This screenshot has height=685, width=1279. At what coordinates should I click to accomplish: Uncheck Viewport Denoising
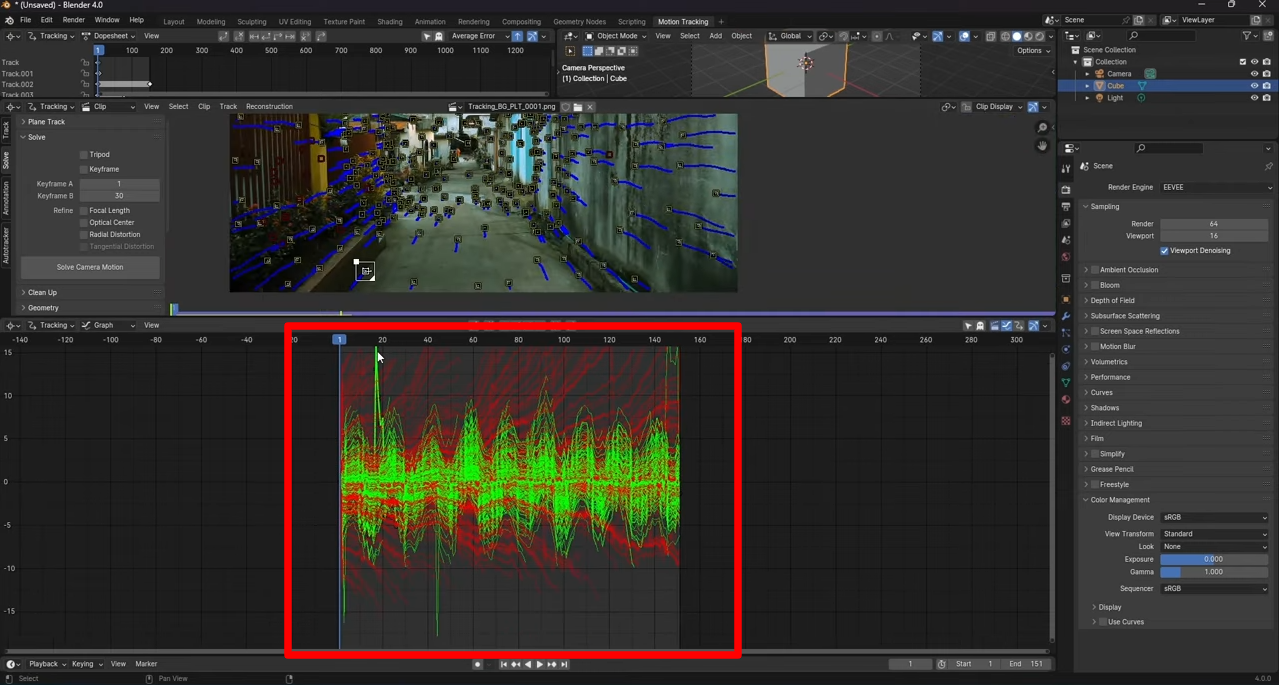click(x=1164, y=251)
